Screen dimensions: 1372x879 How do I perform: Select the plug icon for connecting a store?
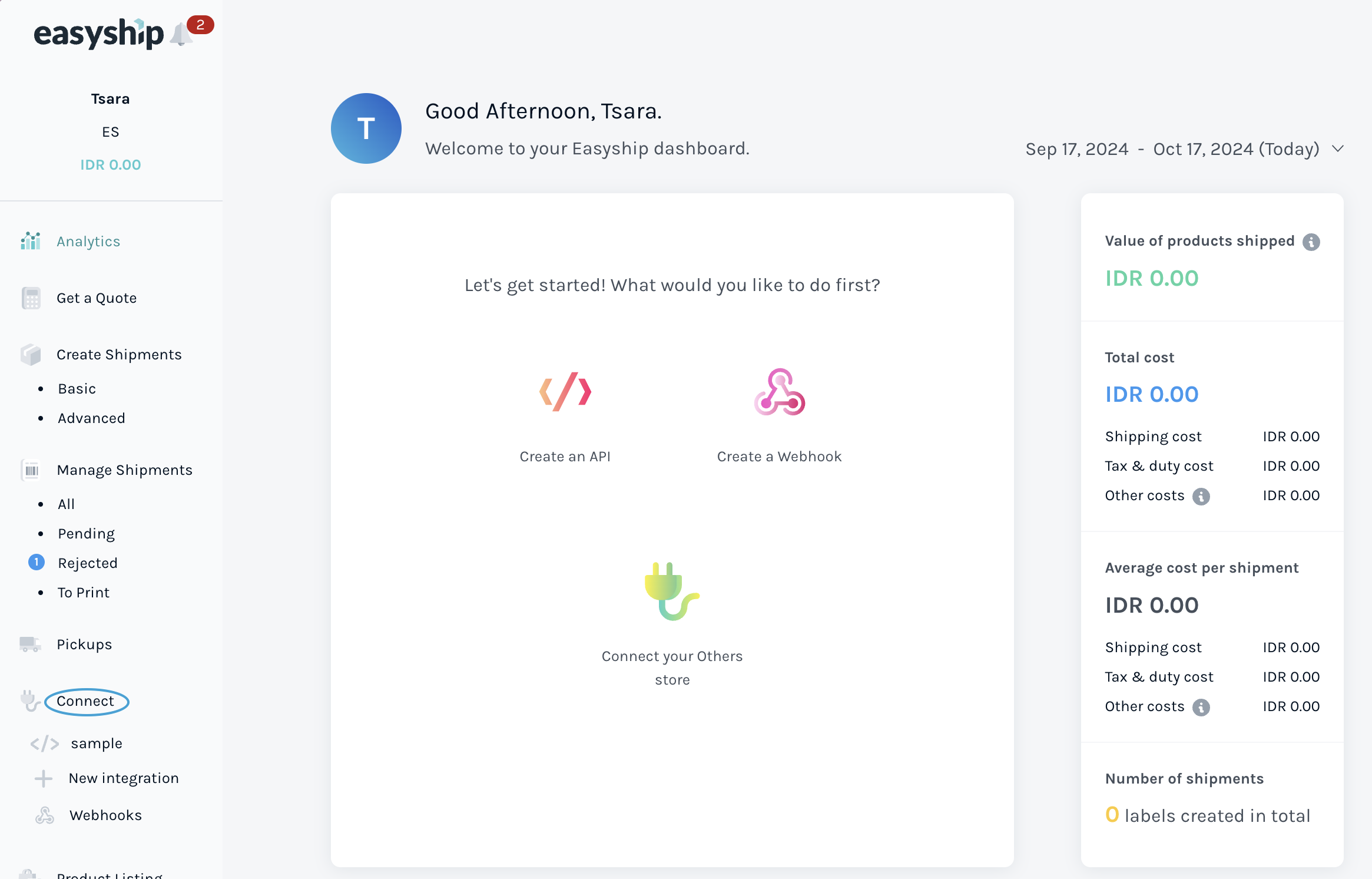[672, 591]
